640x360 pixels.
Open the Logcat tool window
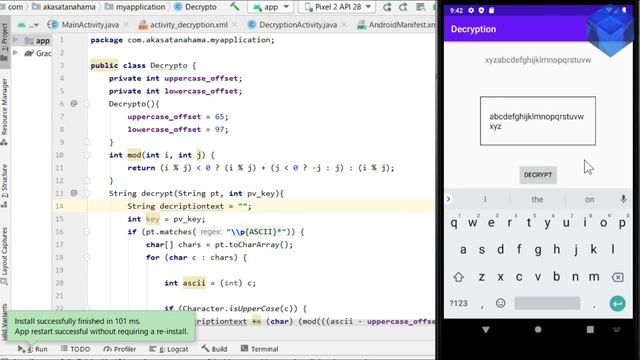pos(169,349)
